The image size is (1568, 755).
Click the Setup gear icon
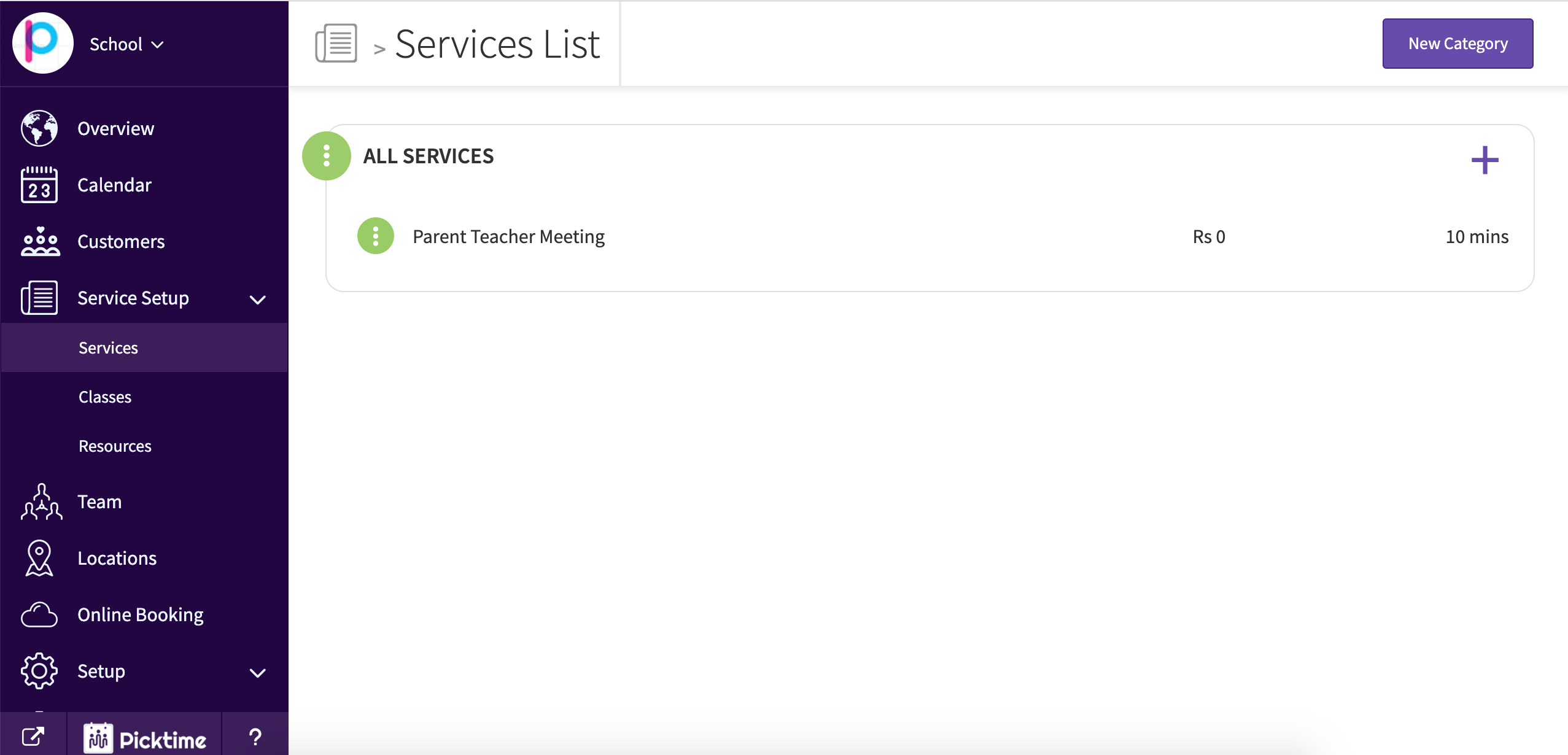point(39,671)
